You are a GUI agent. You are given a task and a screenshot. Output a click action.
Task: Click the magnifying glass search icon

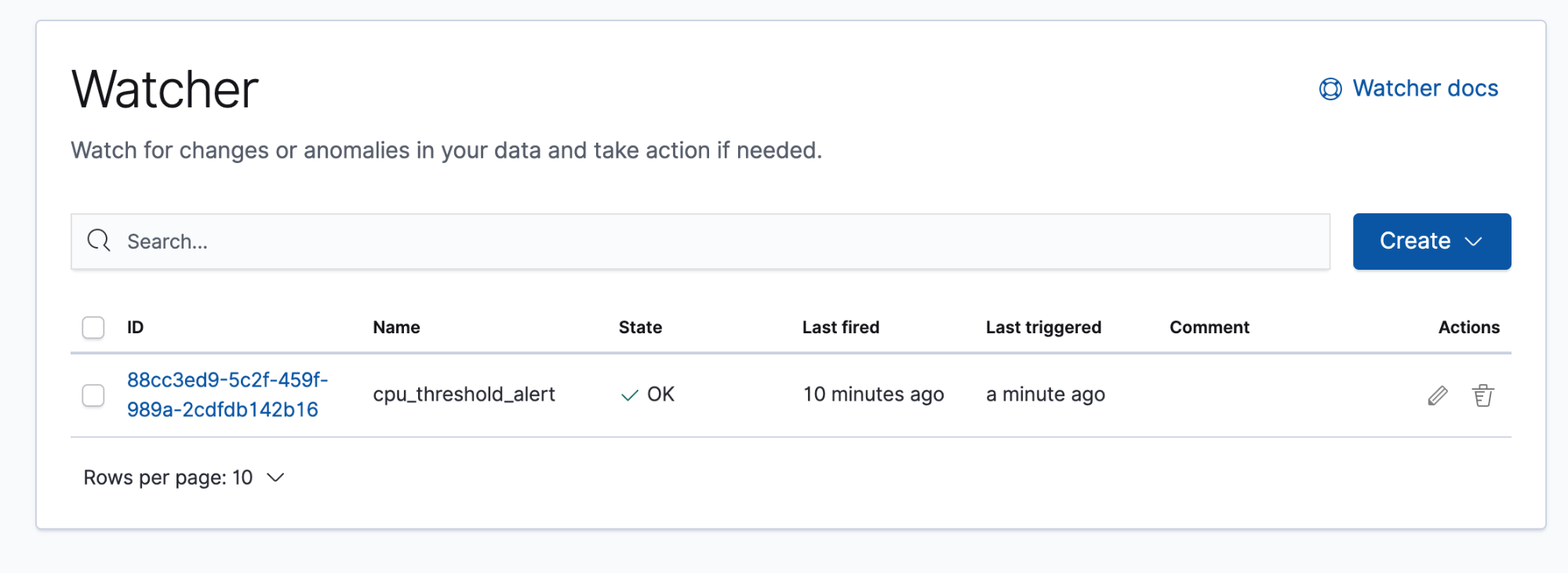[x=99, y=241]
